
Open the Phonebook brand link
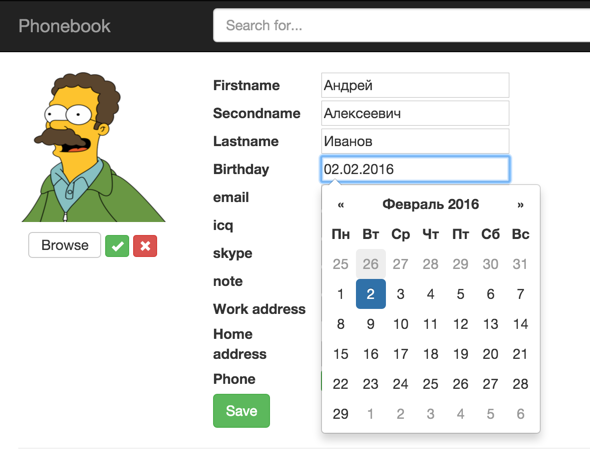64,26
